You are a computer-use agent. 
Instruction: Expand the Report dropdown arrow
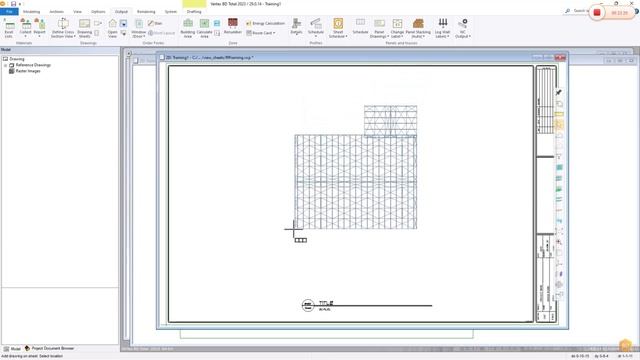click(x=40, y=36)
